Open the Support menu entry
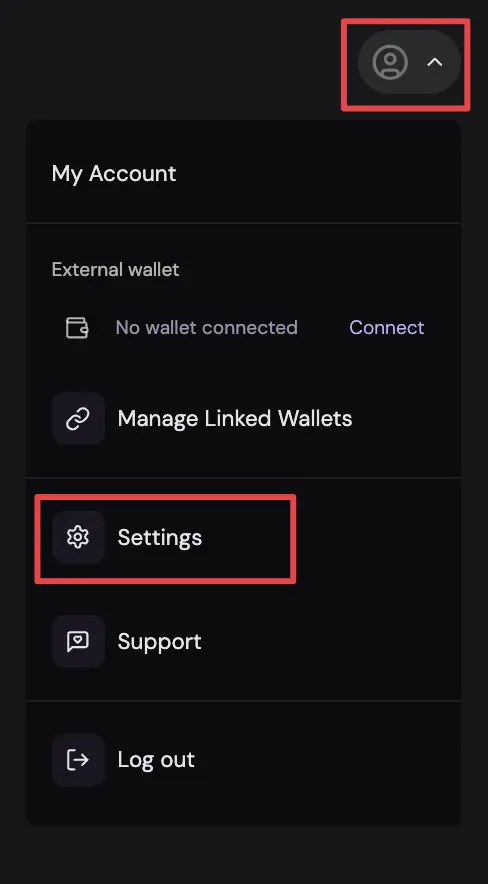The width and height of the screenshot is (488, 884). click(159, 642)
